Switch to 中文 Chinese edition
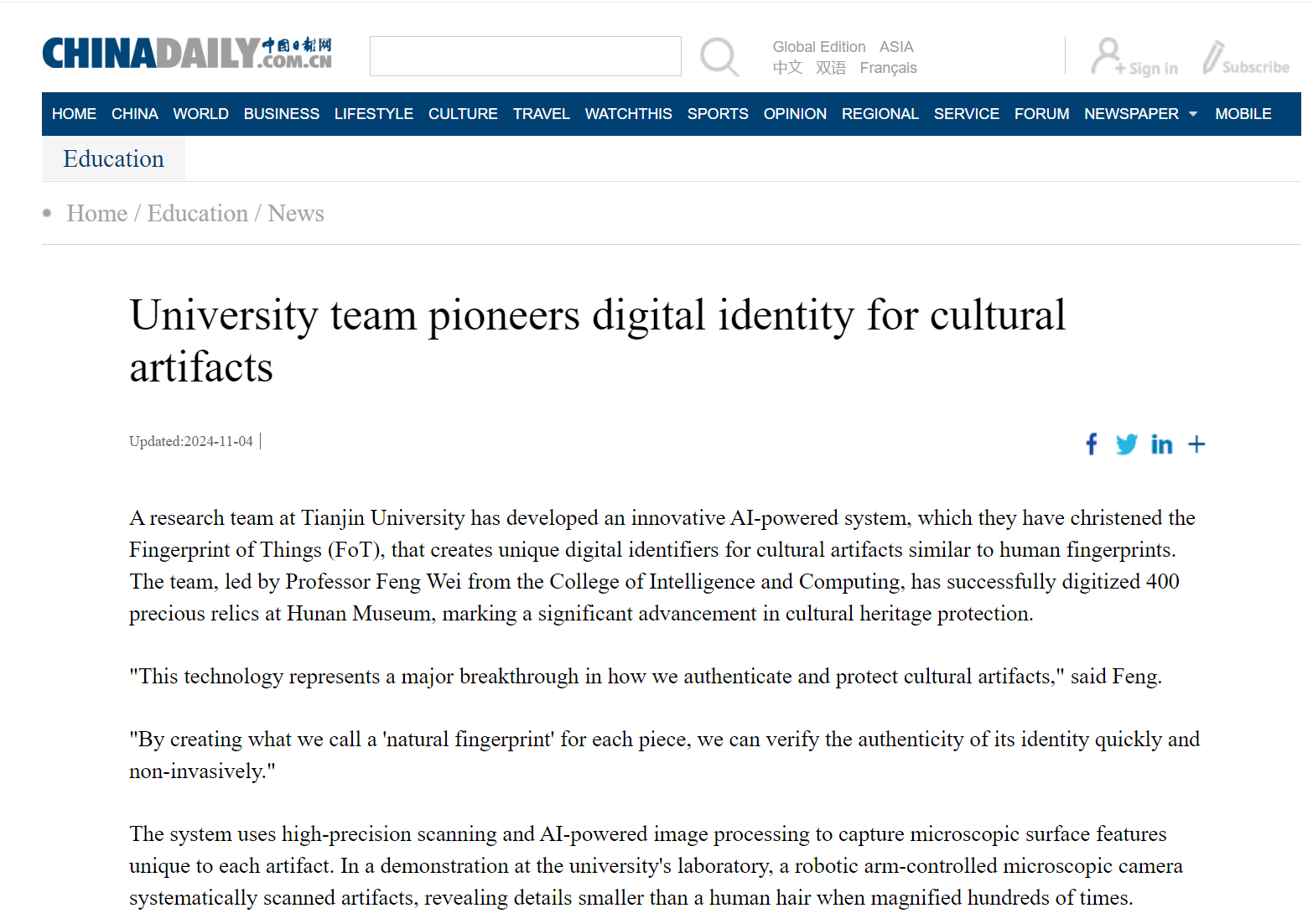This screenshot has height=924, width=1313. click(x=787, y=68)
